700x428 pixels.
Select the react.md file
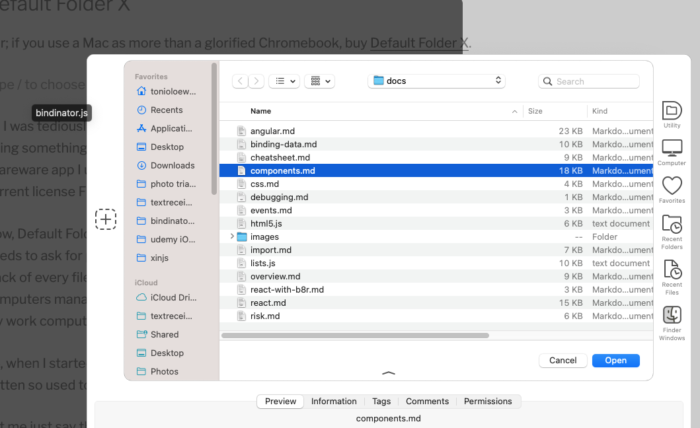(436, 303)
